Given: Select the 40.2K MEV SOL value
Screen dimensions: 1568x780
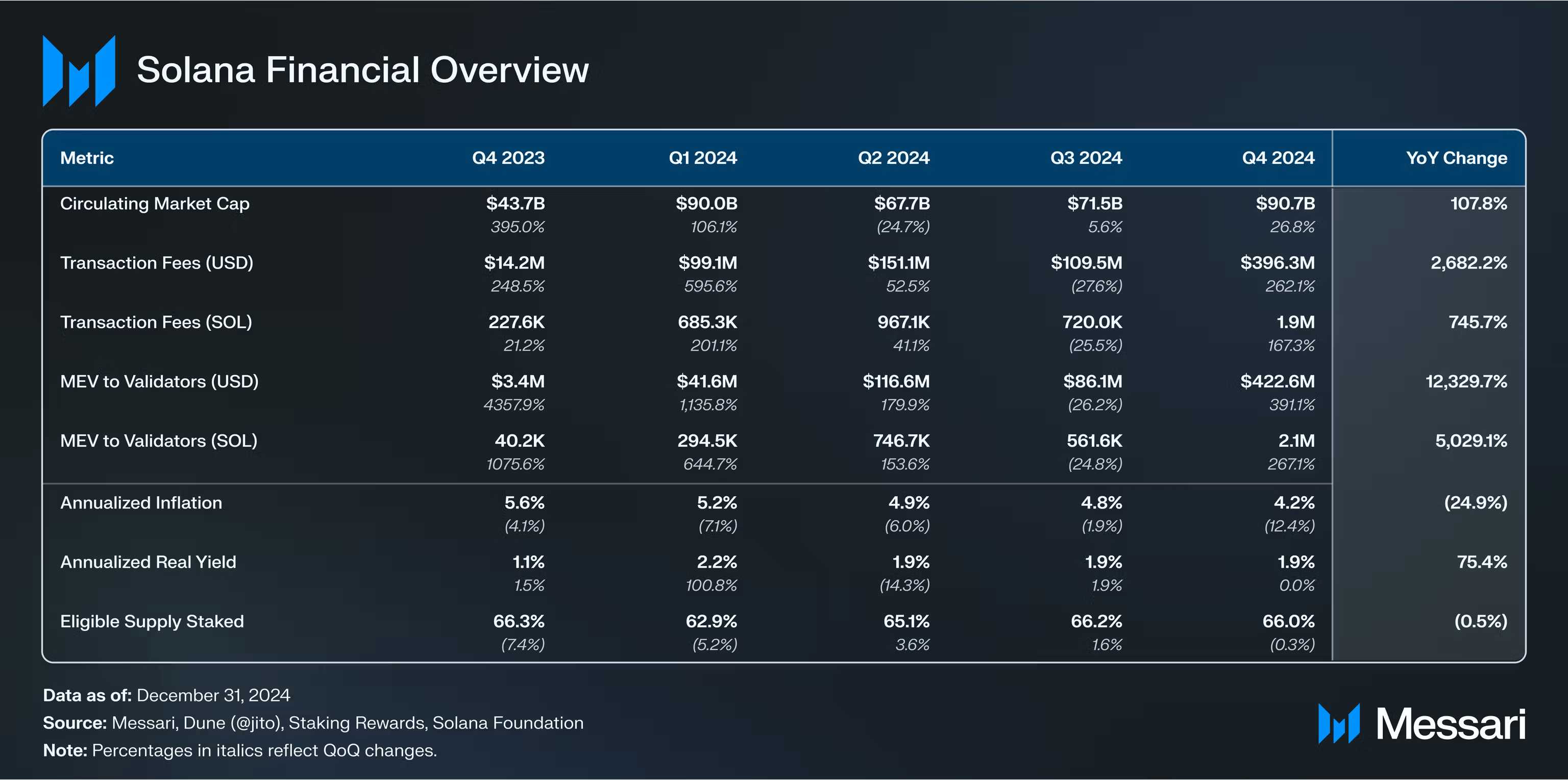Looking at the screenshot, I should 519,441.
